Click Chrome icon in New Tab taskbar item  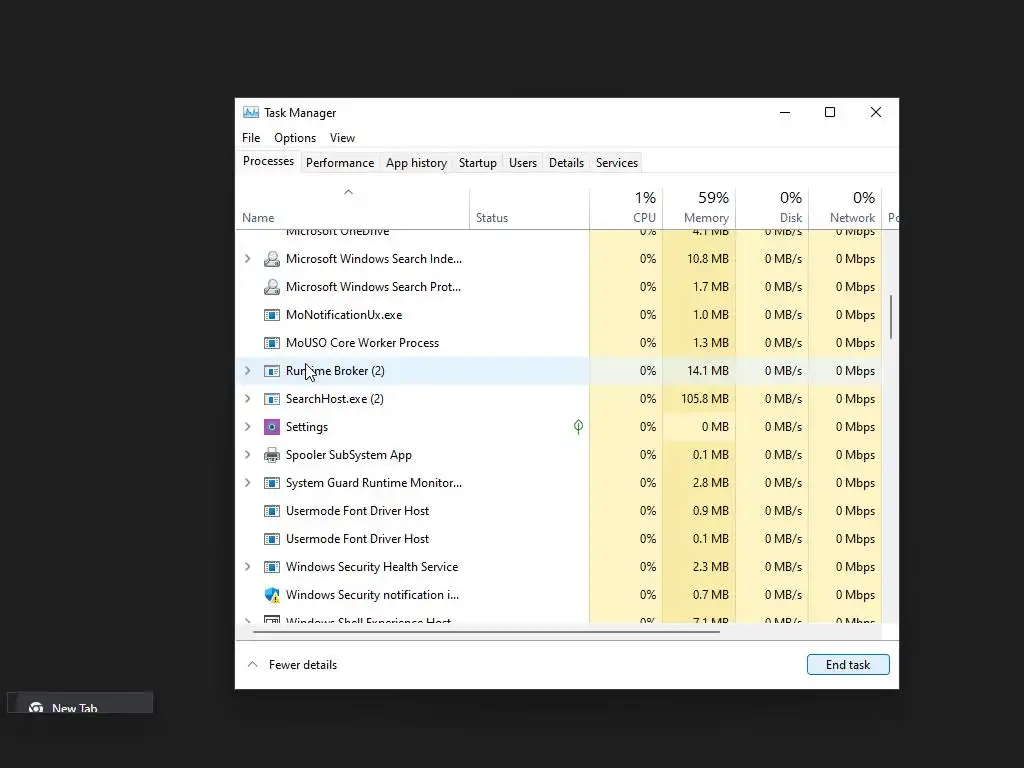tap(36, 707)
